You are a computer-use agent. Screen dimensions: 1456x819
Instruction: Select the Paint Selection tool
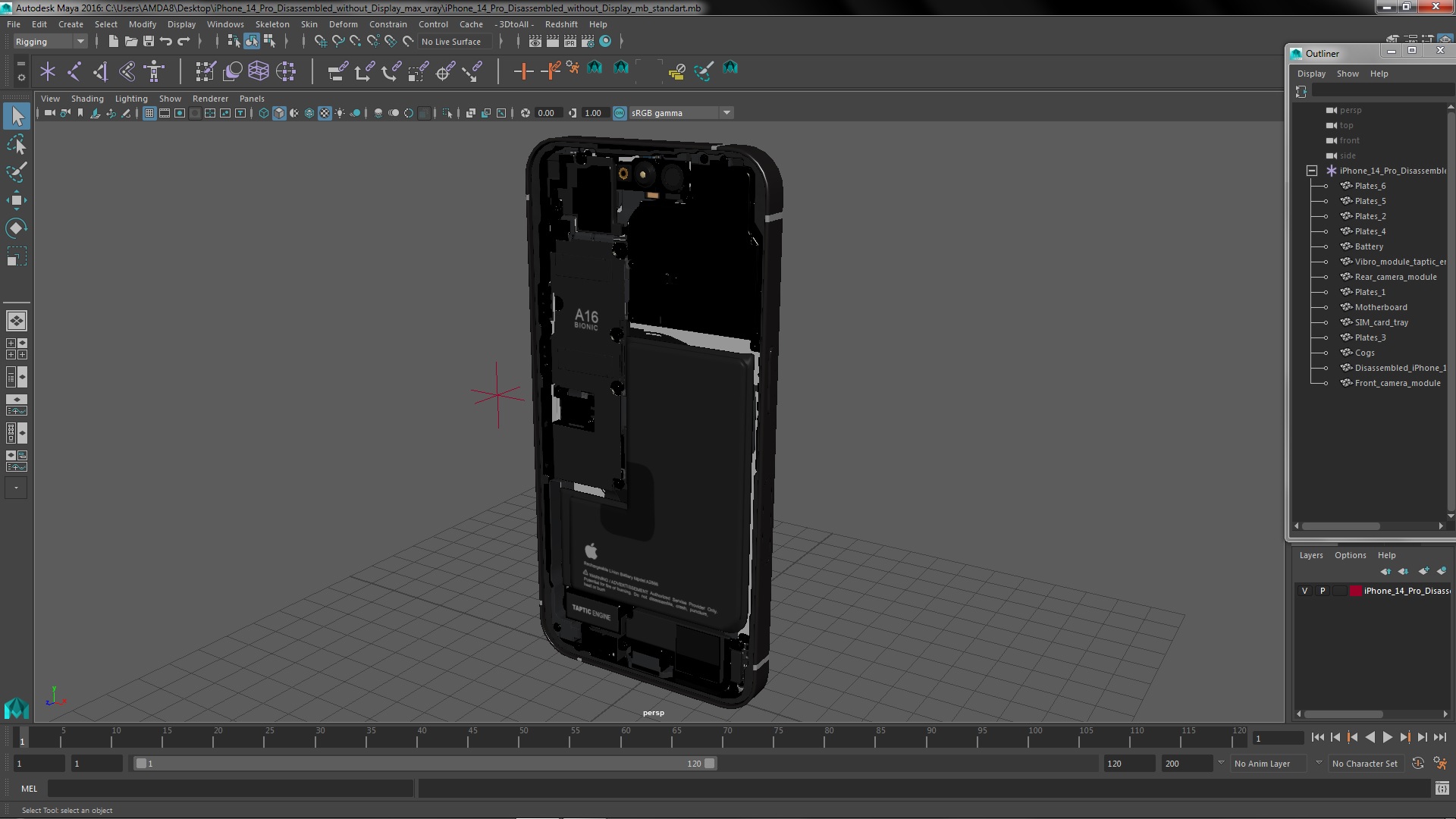(16, 172)
